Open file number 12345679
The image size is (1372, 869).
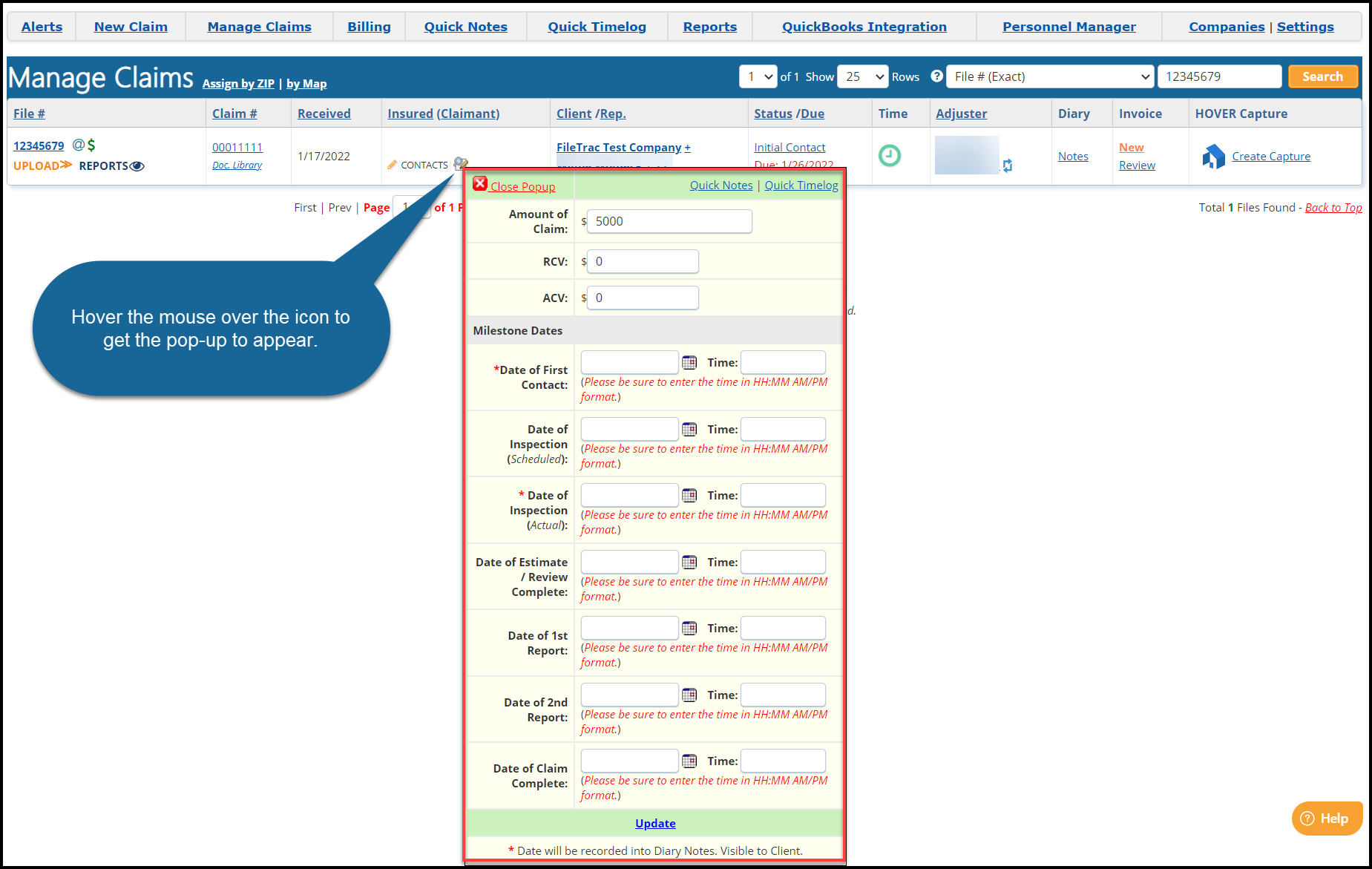[x=39, y=145]
